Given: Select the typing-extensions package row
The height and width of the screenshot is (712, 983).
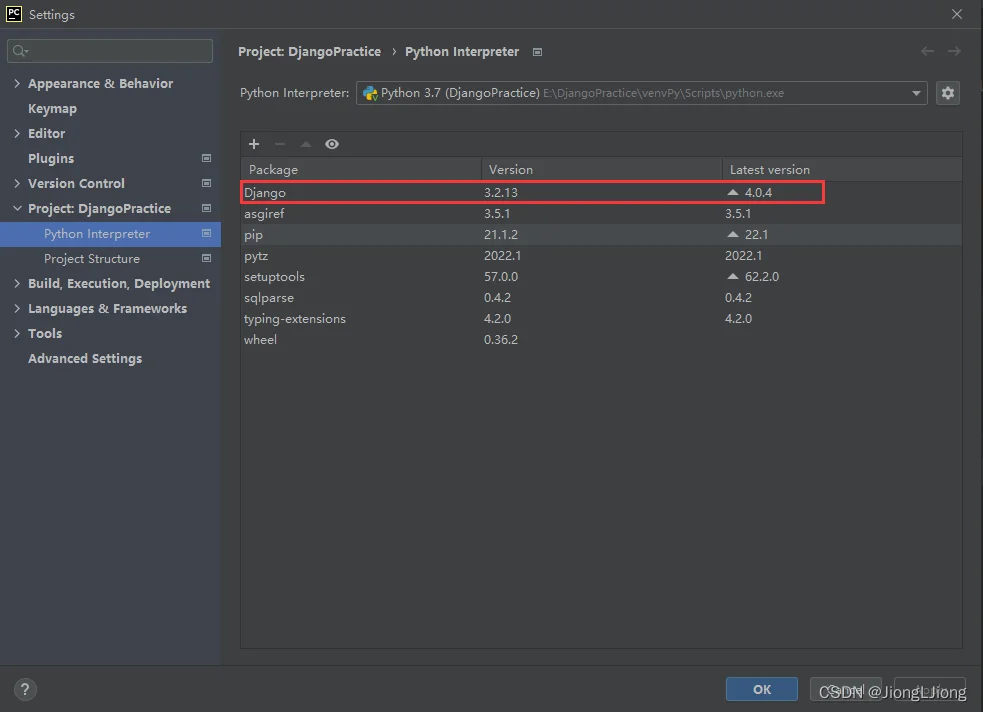Looking at the screenshot, I should coord(601,318).
